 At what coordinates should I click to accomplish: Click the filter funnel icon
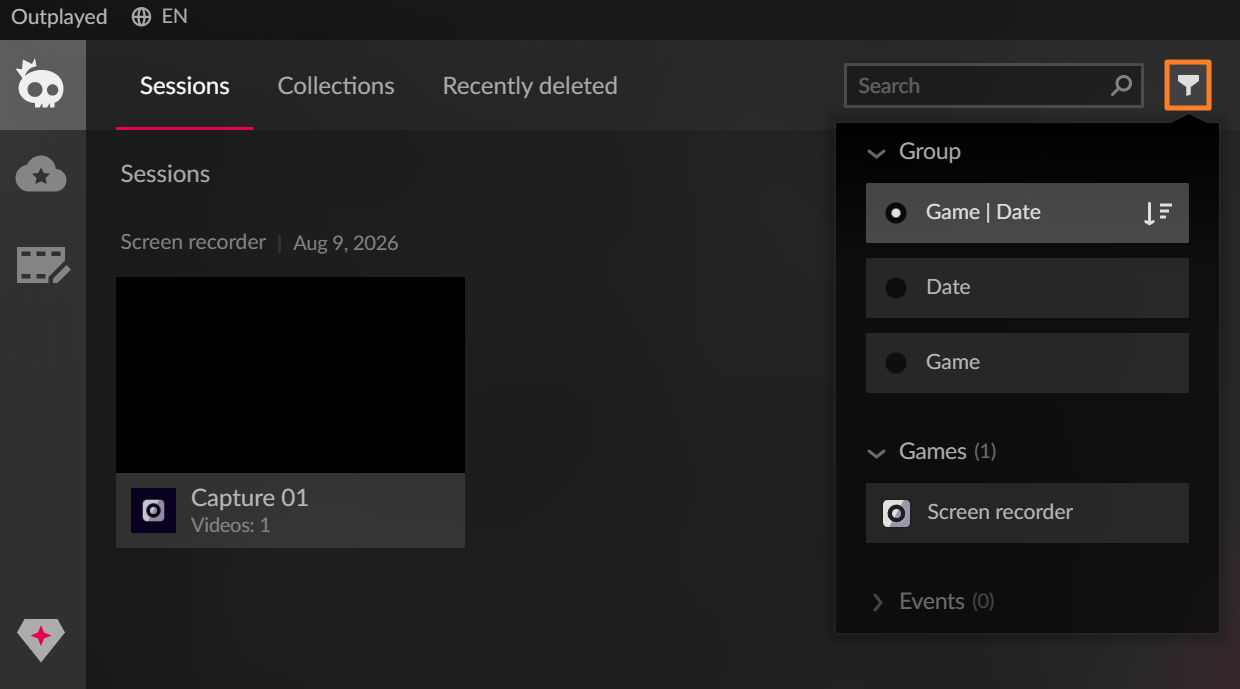1188,85
